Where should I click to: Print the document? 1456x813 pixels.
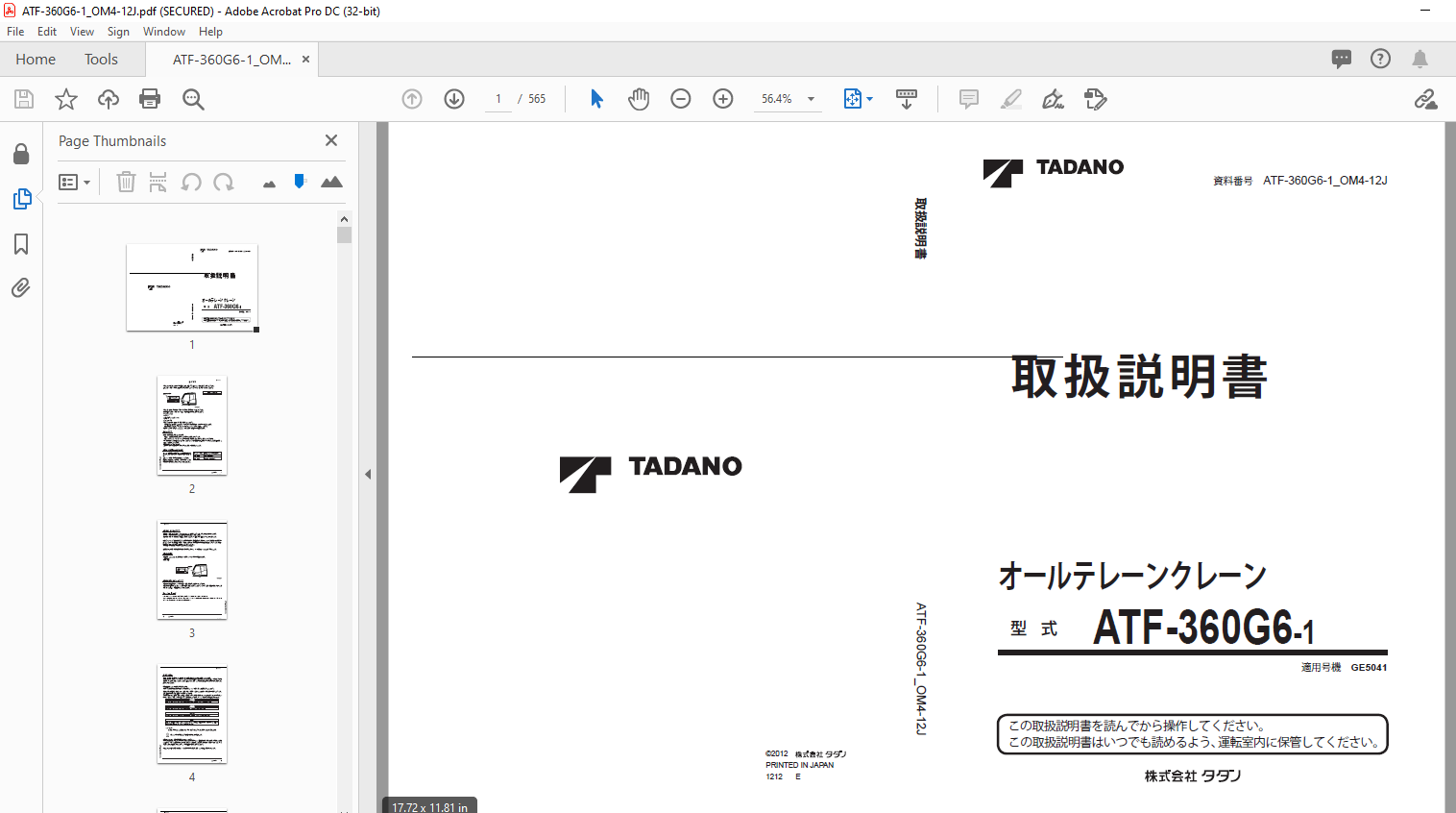150,99
